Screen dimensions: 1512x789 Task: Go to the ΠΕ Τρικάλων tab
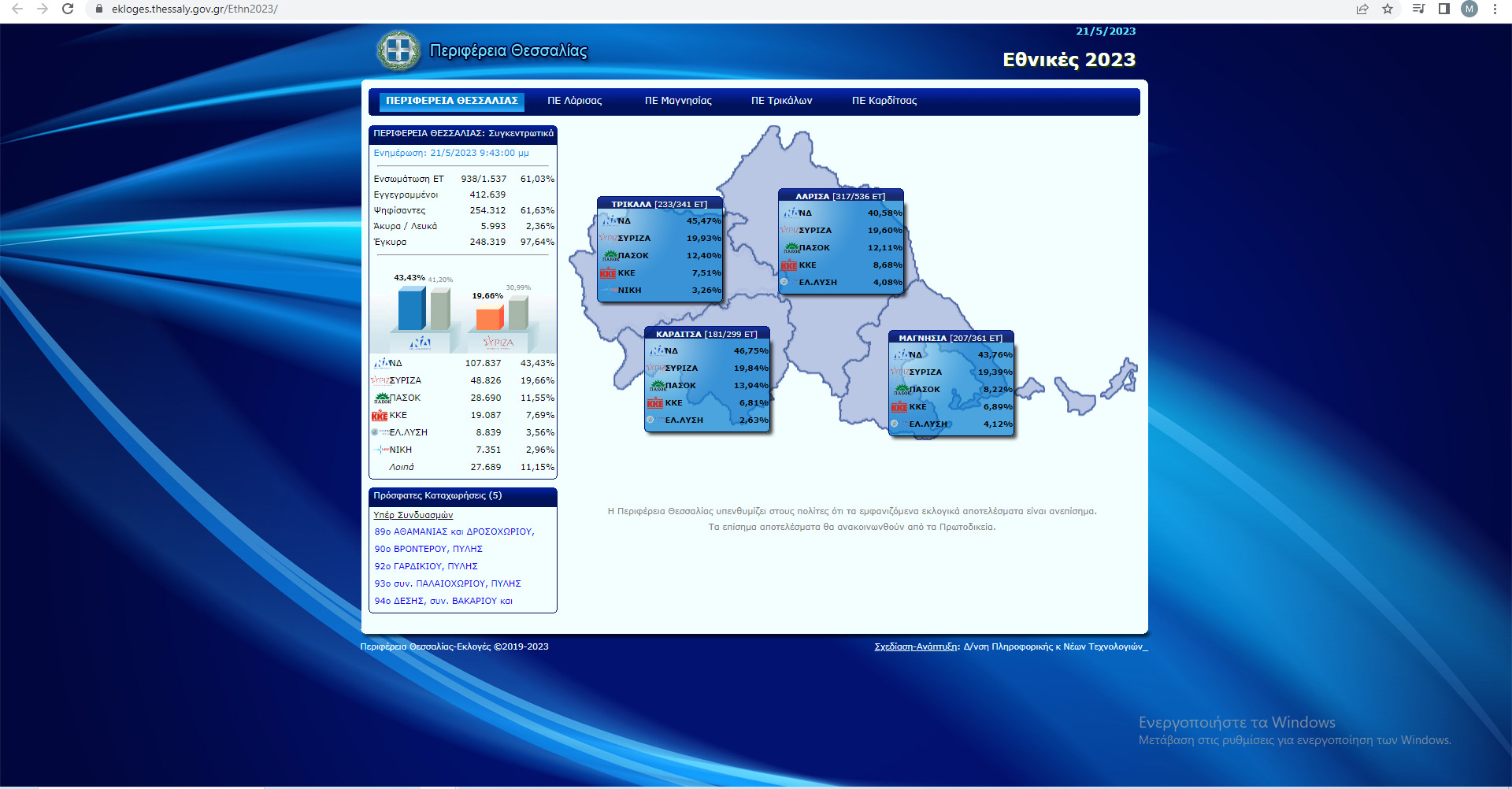781,101
